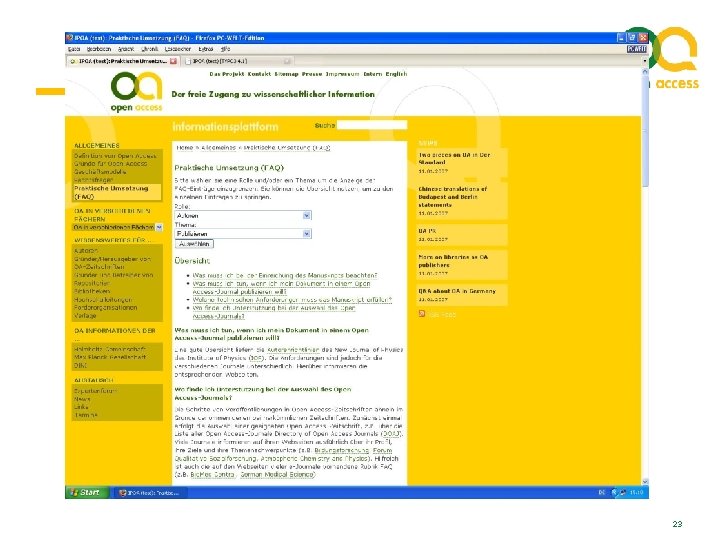Open the Hilfe menu
This screenshot has height=540, width=720.
tap(225, 49)
